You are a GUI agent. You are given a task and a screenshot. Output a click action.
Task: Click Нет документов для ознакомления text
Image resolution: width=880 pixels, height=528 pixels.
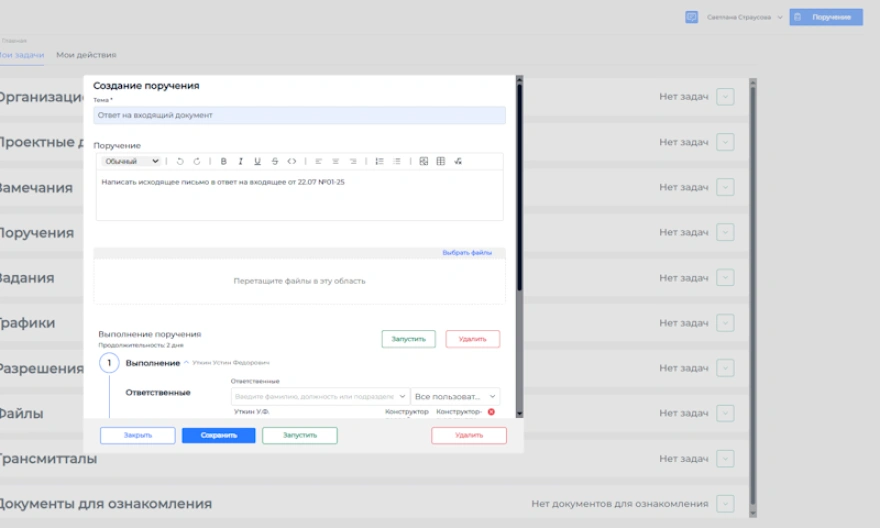620,504
